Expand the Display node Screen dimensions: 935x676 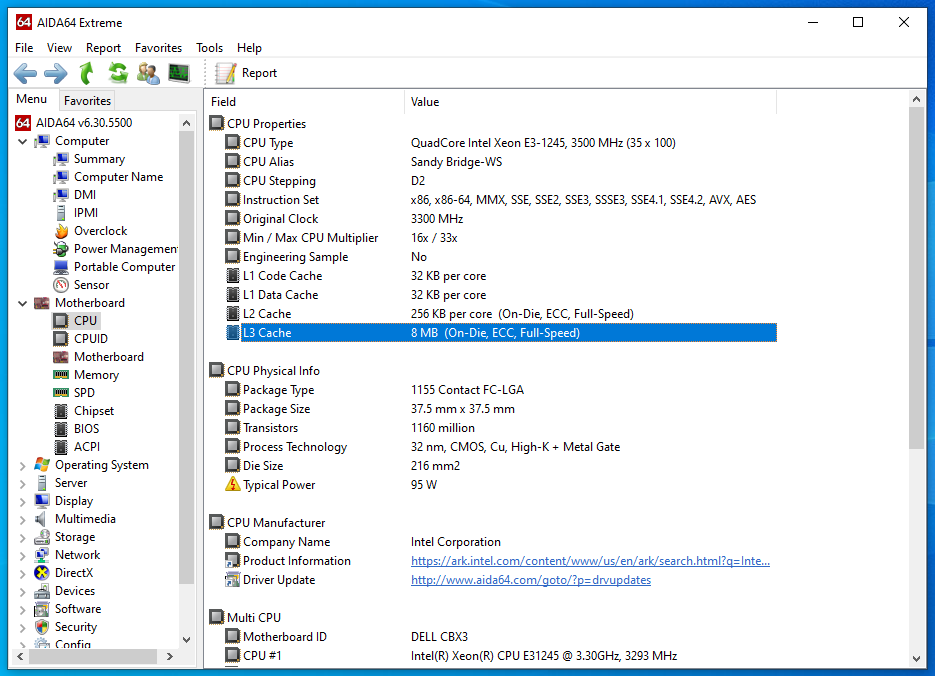23,501
